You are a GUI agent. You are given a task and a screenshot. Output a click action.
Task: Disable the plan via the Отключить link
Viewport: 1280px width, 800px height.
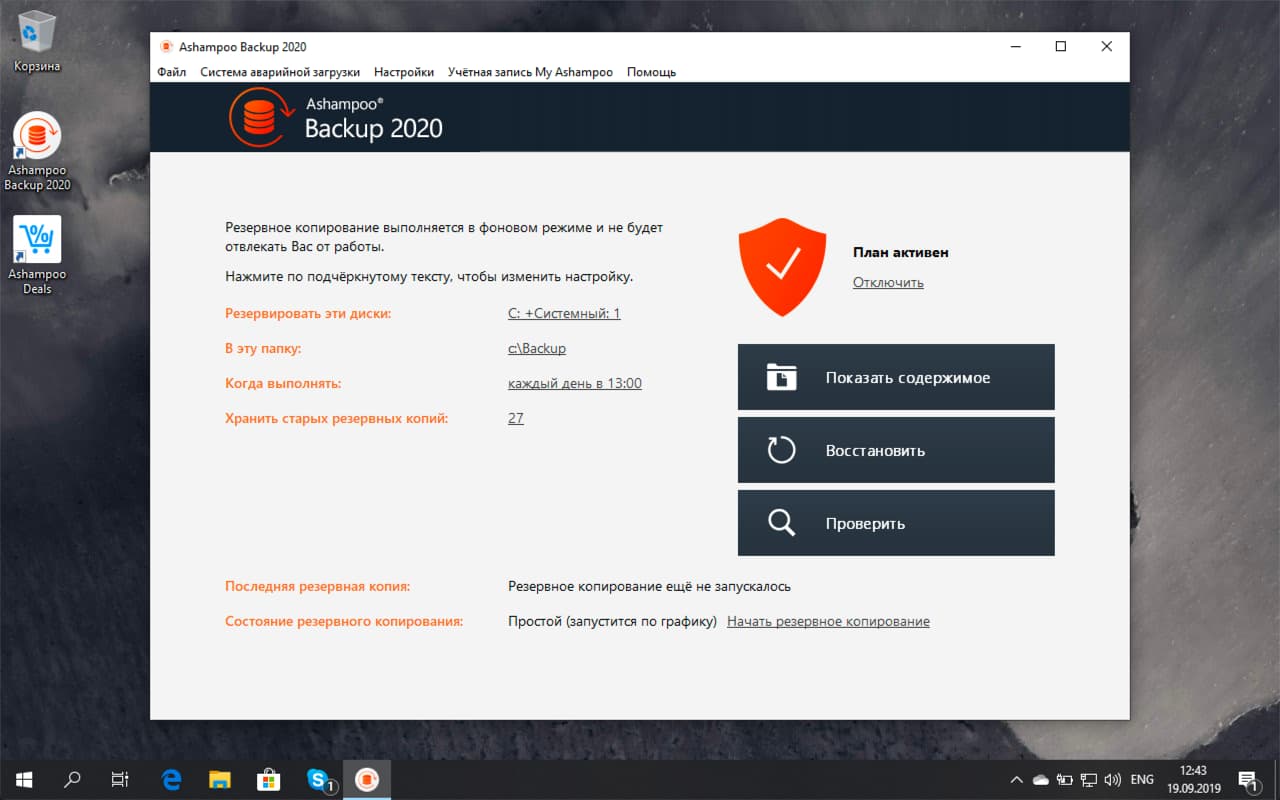point(888,282)
